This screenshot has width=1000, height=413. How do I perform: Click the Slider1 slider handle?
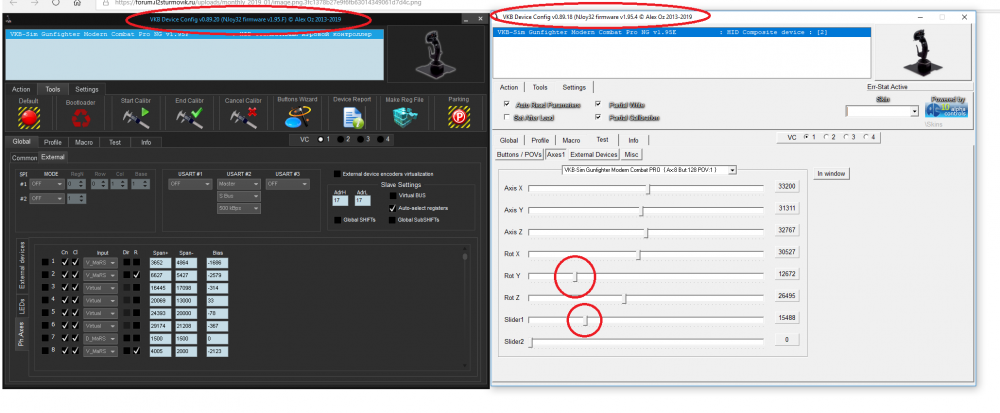point(587,319)
